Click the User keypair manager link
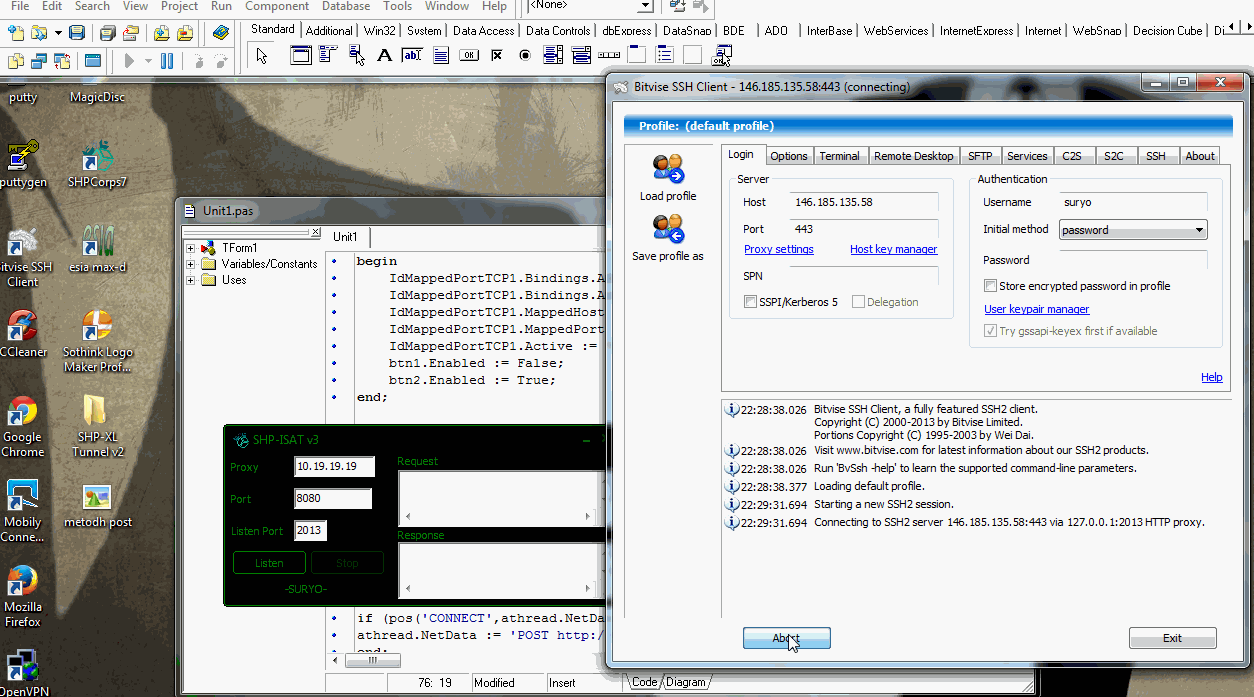The image size is (1254, 697). [x=1036, y=309]
